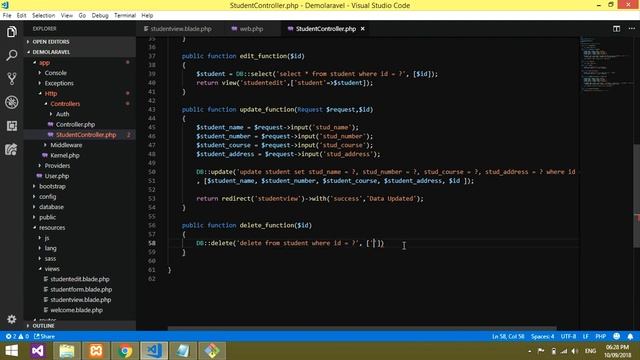640x360 pixels.
Task: Switch to the VS Code taskbar icon
Action: tap(154, 351)
